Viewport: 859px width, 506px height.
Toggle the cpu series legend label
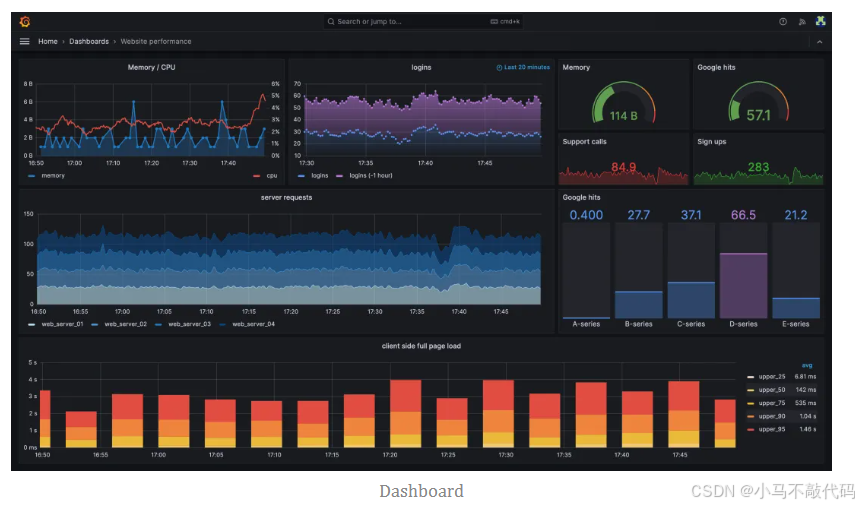point(272,176)
